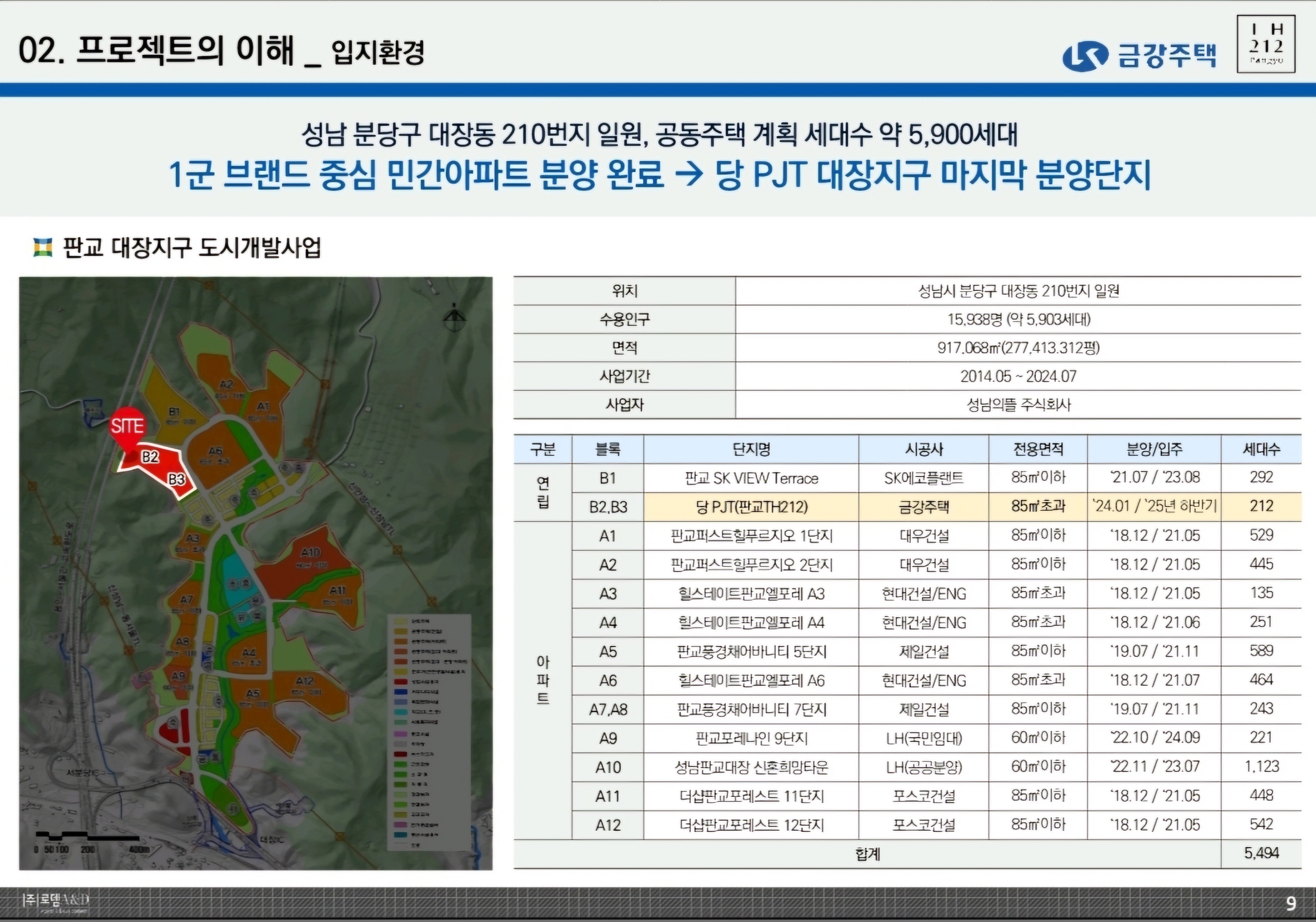Select the A10 block on map
Screen dimensions: 1316x922
(310, 553)
